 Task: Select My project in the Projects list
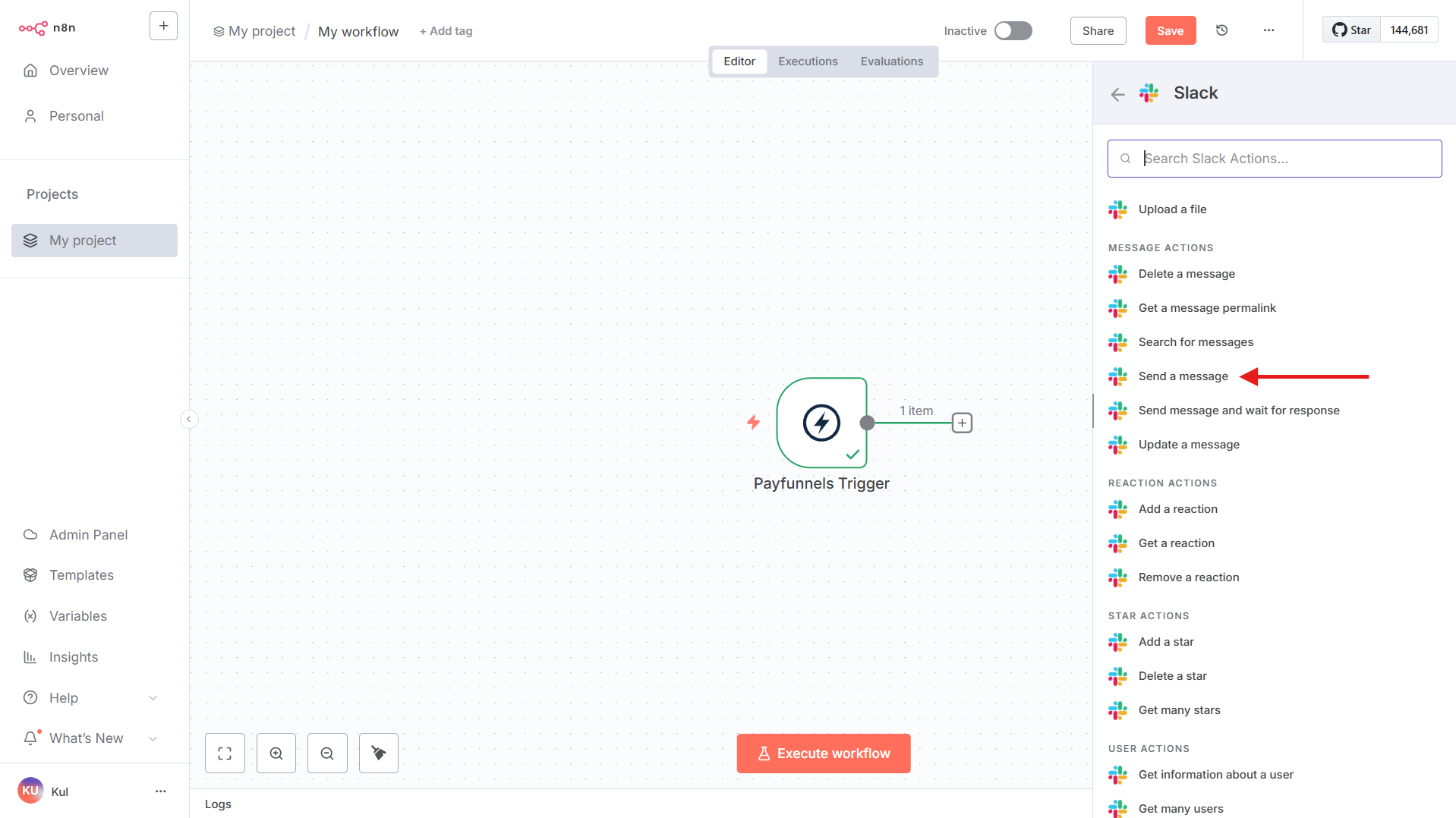tap(94, 241)
